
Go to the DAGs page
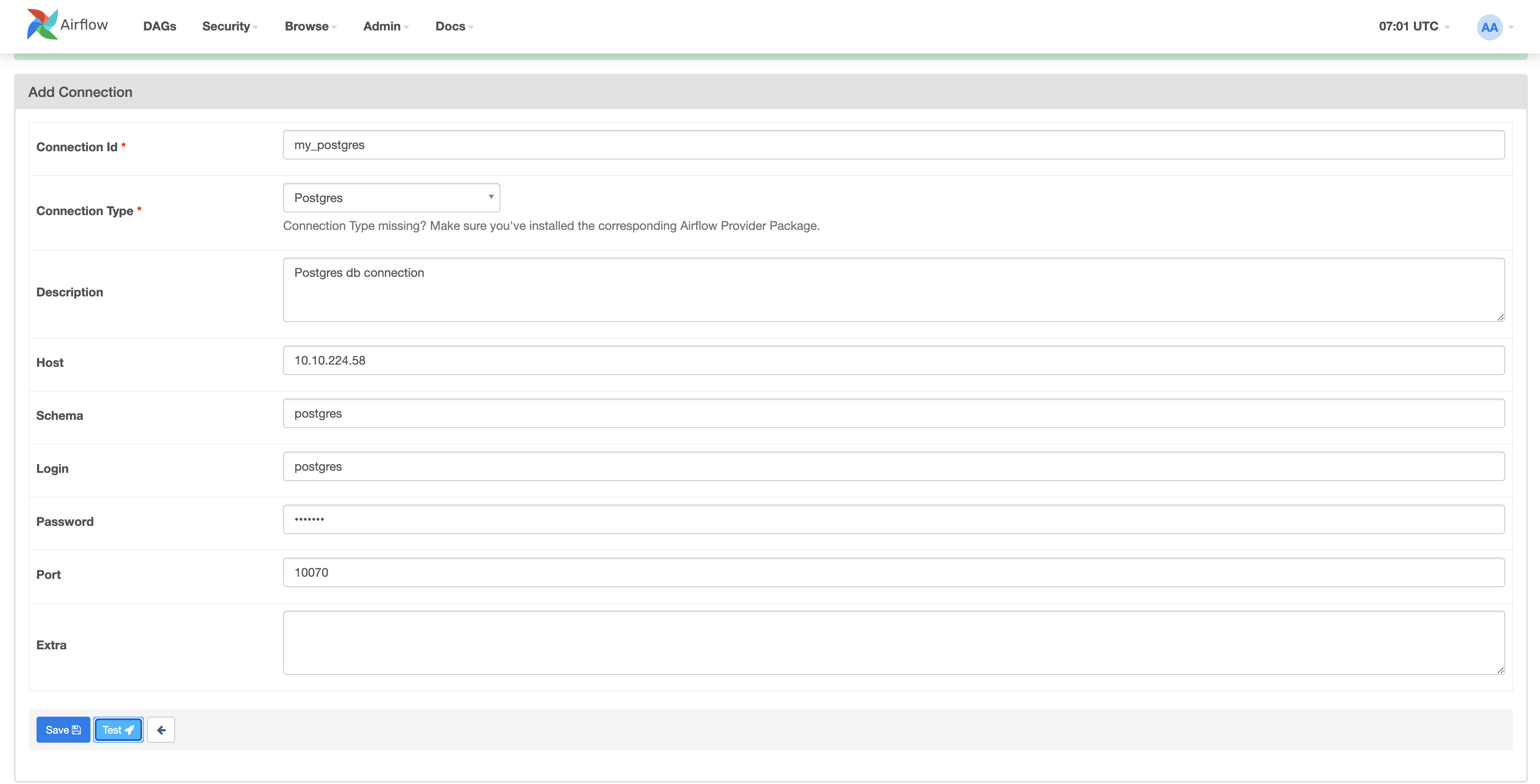[160, 26]
